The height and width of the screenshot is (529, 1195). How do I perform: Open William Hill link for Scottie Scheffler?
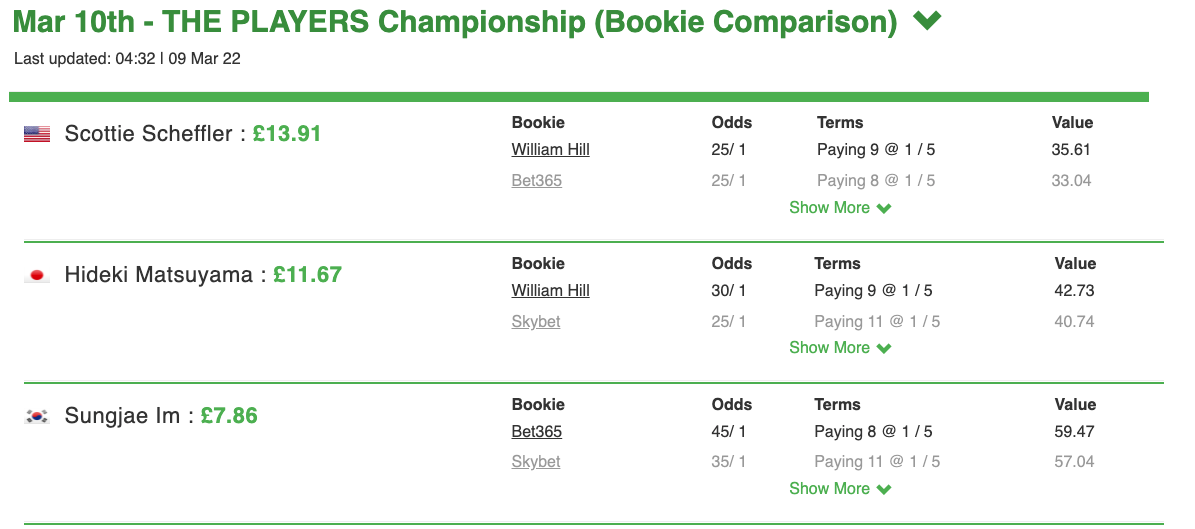pos(550,149)
